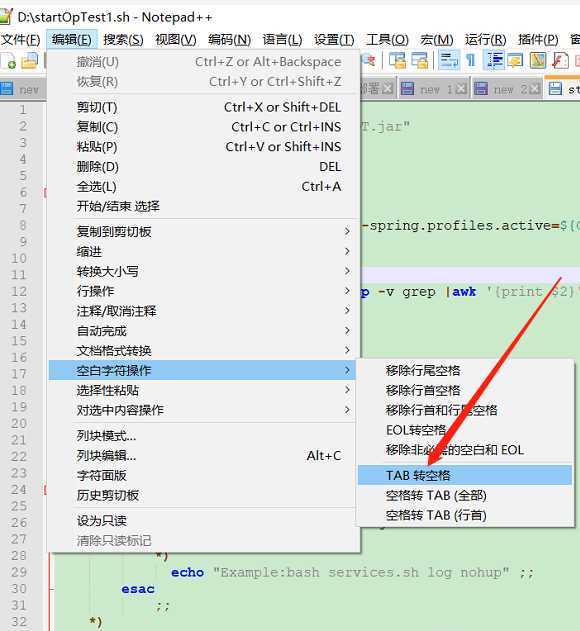
Task: Close the tab left of new 1
Action: (x=387, y=89)
